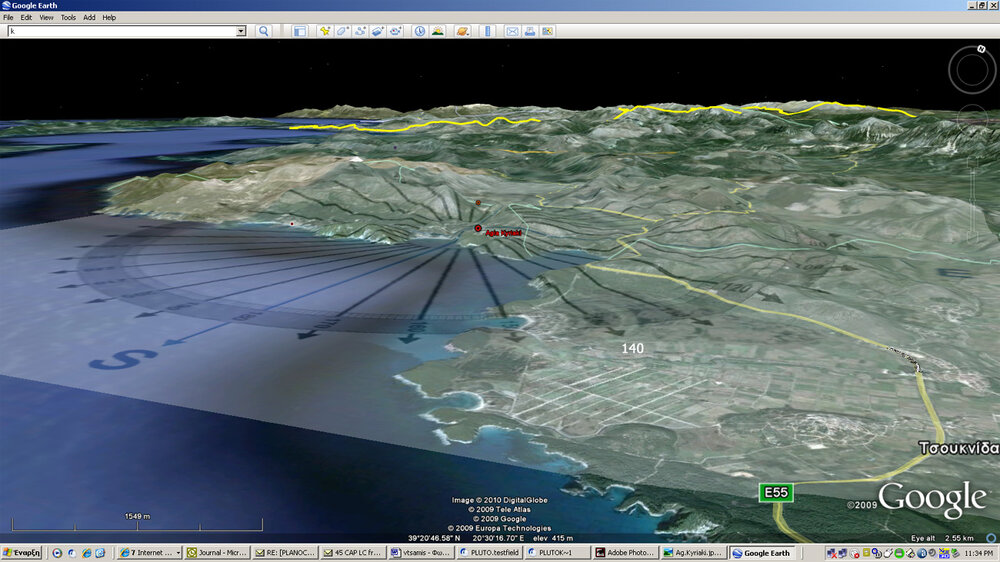
Task: Add a polygon from the toolbar
Action: pyautogui.click(x=342, y=31)
